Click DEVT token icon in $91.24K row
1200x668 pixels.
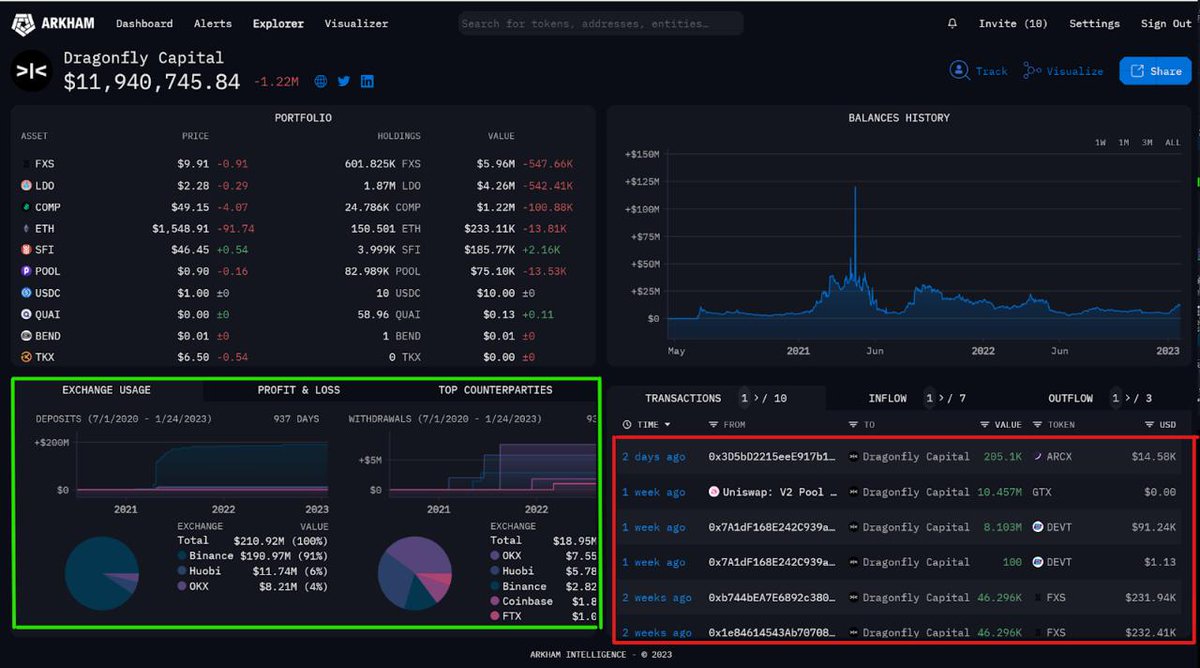click(x=1038, y=527)
